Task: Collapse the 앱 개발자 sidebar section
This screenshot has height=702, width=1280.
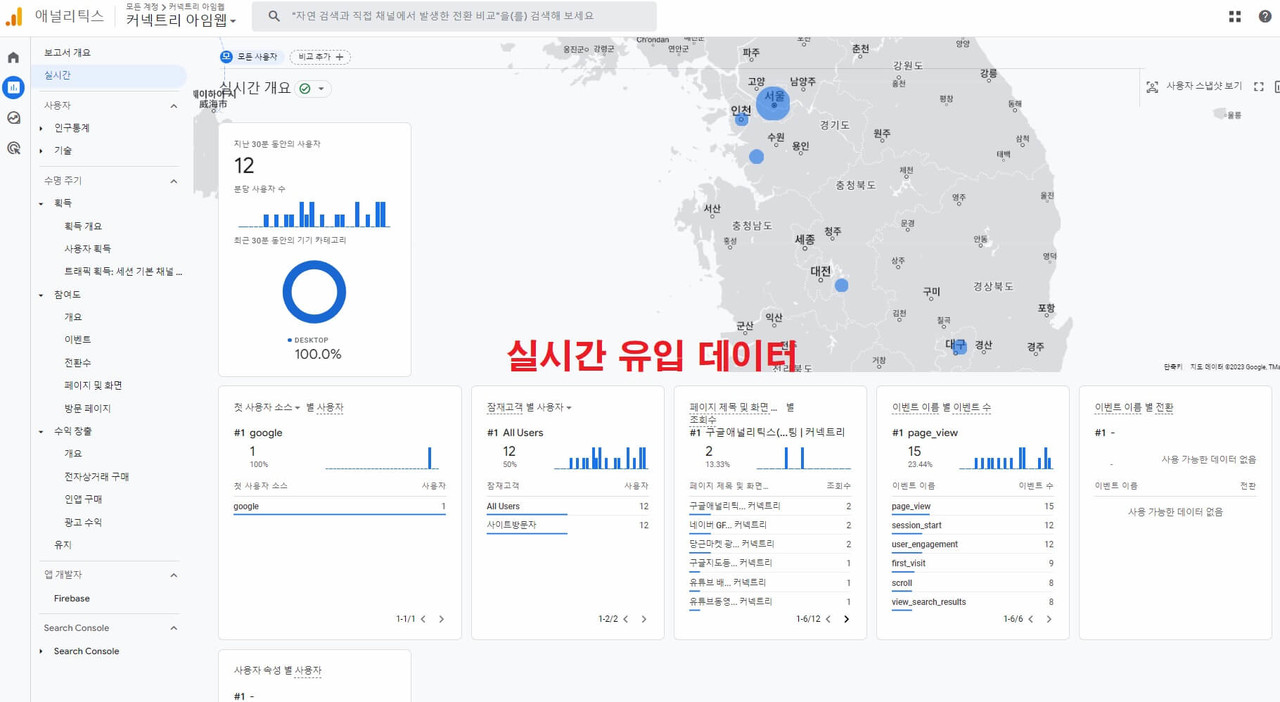Action: 173,575
